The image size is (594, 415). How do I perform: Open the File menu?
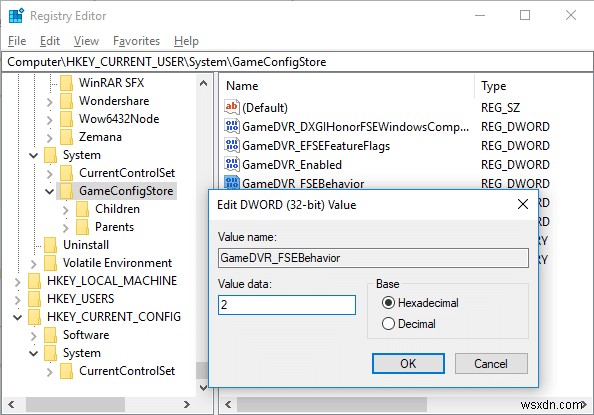click(x=17, y=41)
